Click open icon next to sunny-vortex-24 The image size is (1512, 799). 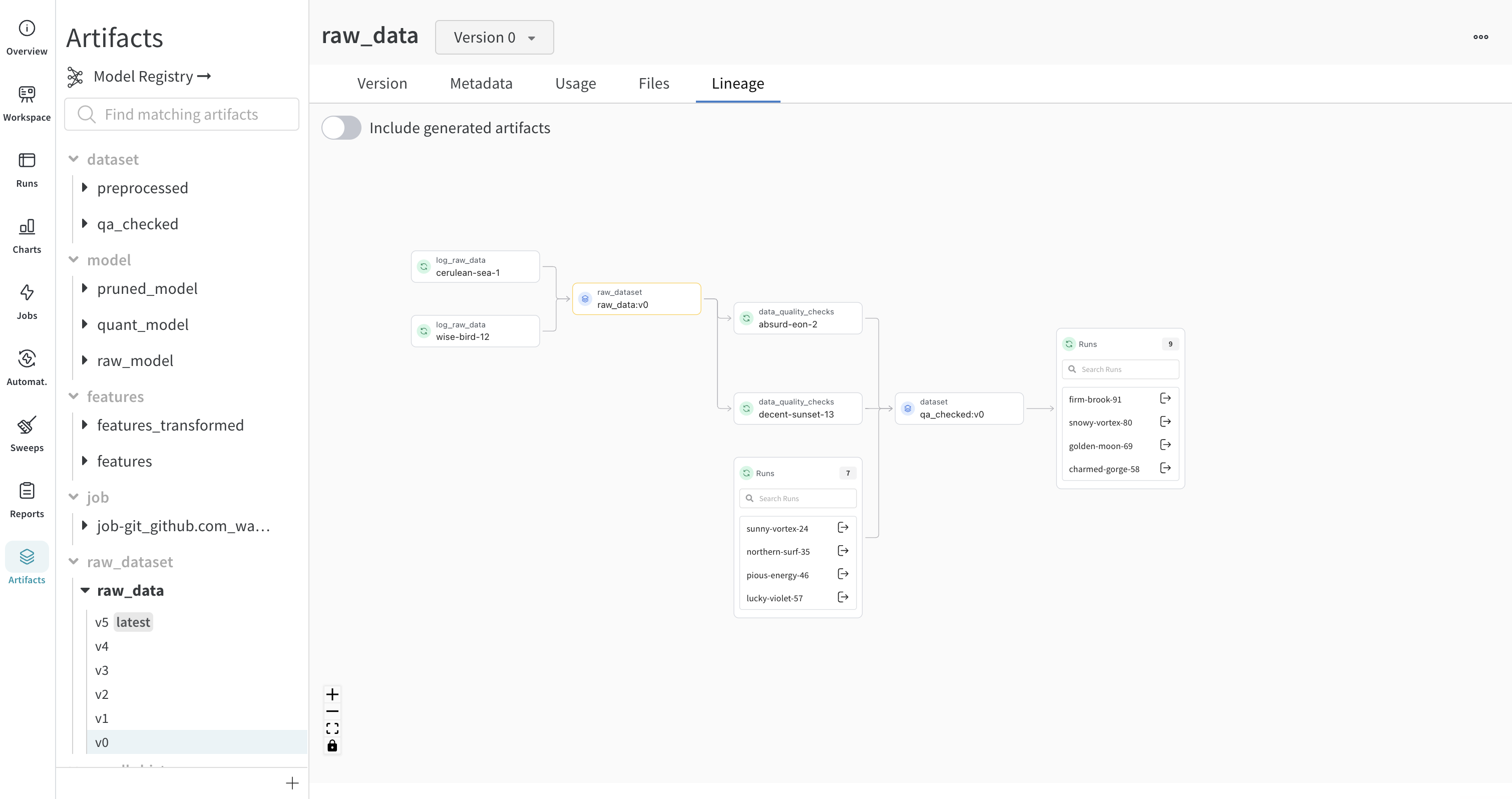click(x=843, y=528)
